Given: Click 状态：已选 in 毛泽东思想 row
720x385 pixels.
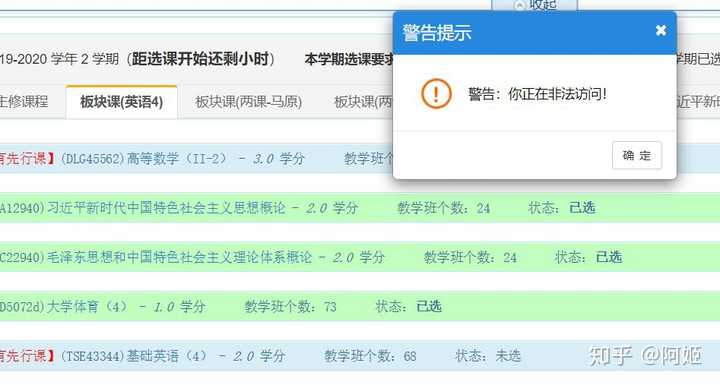Looking at the screenshot, I should [588, 257].
